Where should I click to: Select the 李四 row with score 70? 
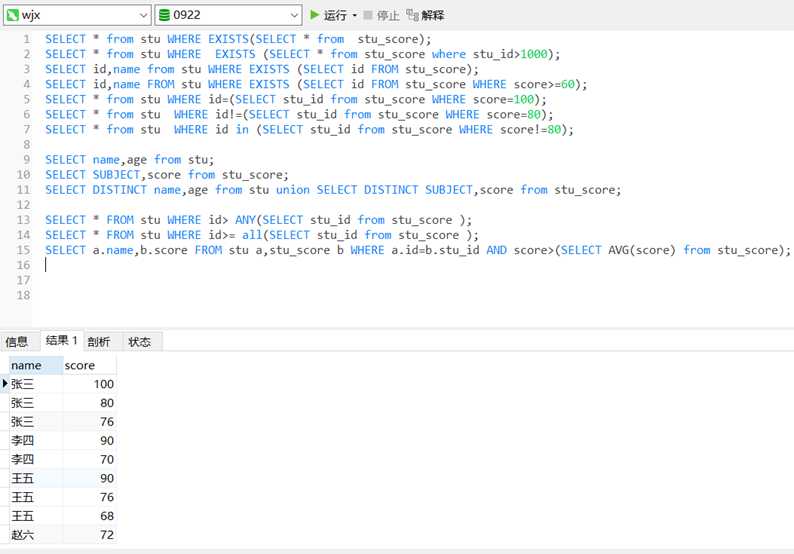63,459
